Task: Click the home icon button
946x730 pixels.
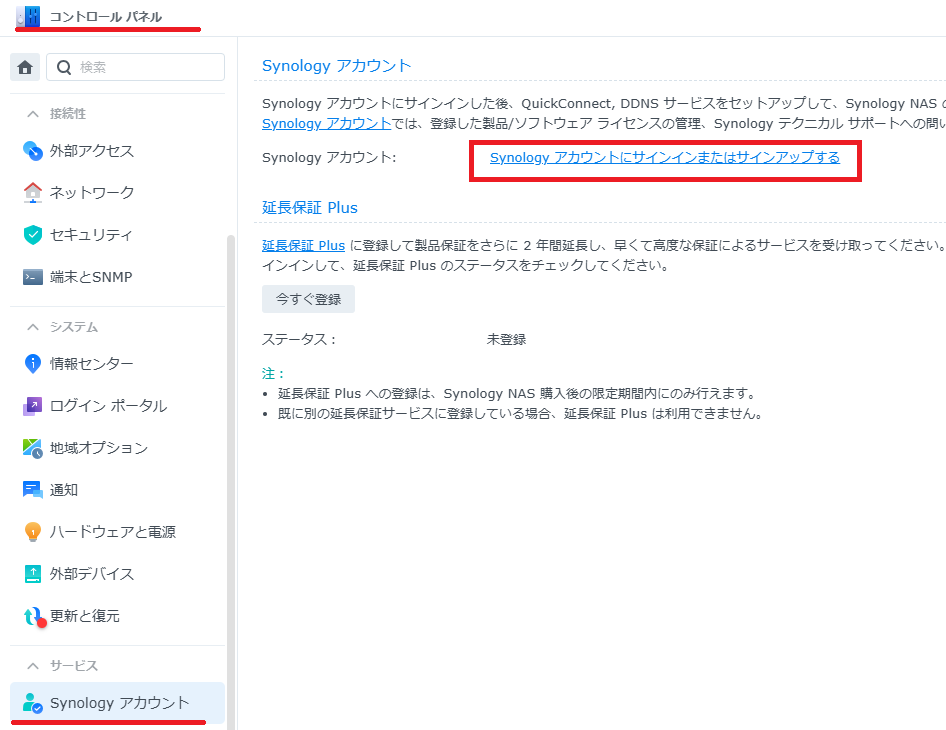Action: (x=25, y=67)
